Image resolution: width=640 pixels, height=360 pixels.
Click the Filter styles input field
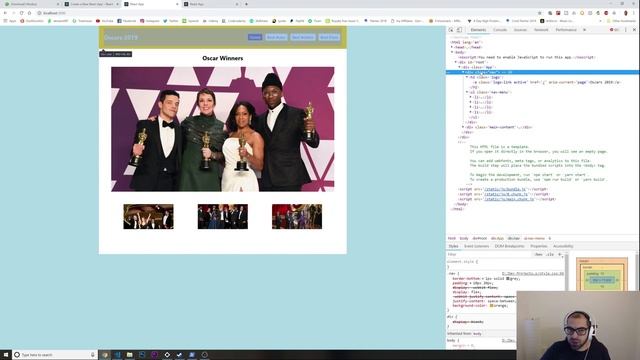488,254
